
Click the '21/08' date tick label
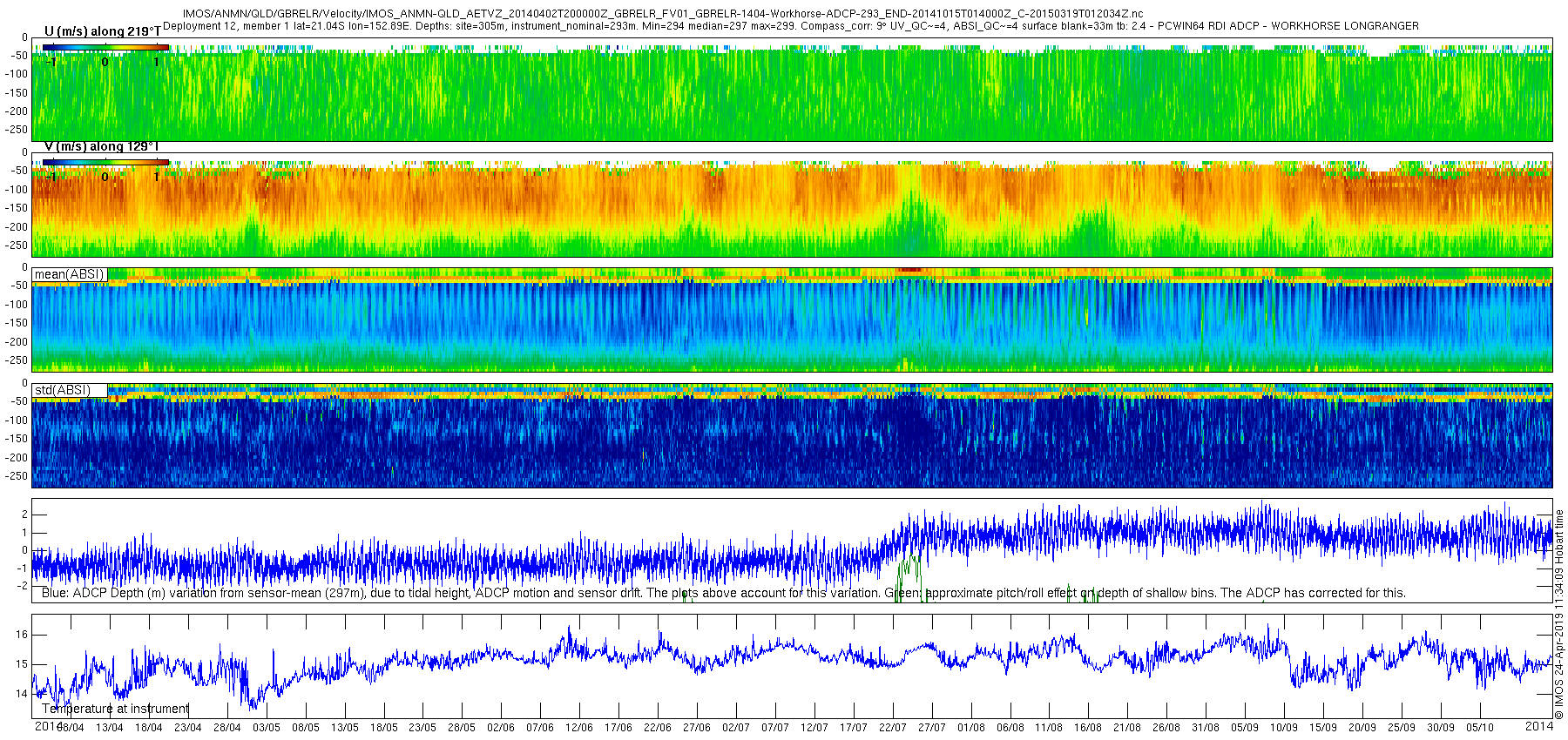pos(1126,728)
